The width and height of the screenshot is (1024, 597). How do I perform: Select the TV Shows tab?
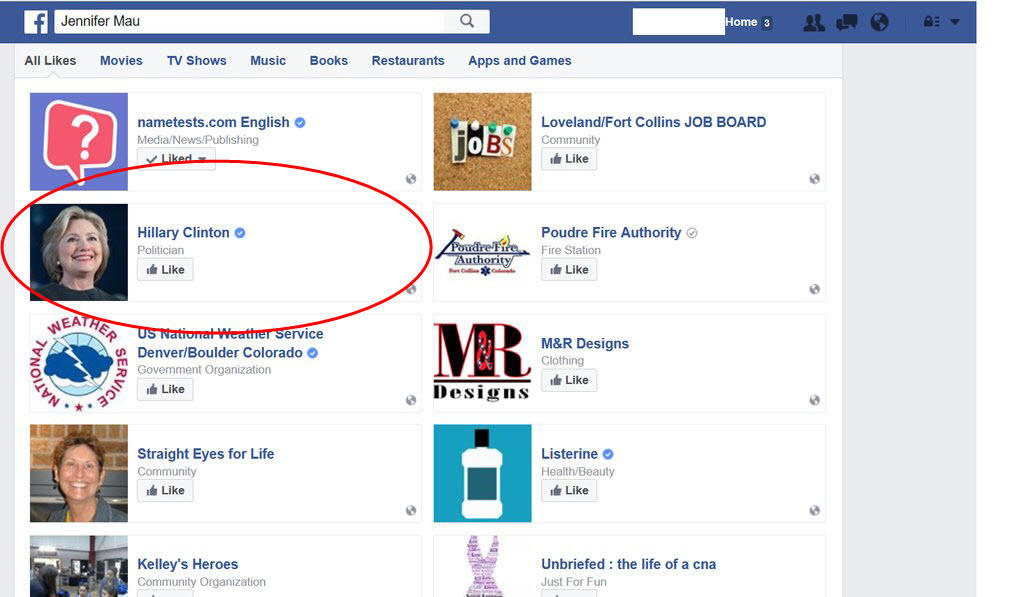pos(197,61)
